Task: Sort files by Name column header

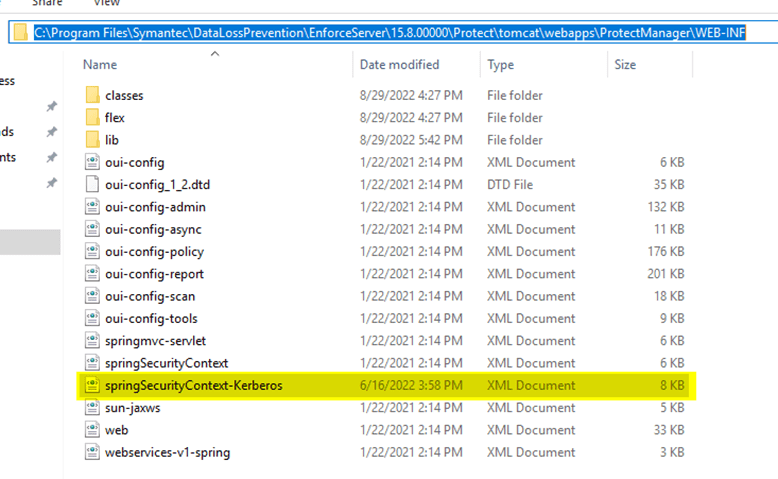Action: tap(100, 65)
